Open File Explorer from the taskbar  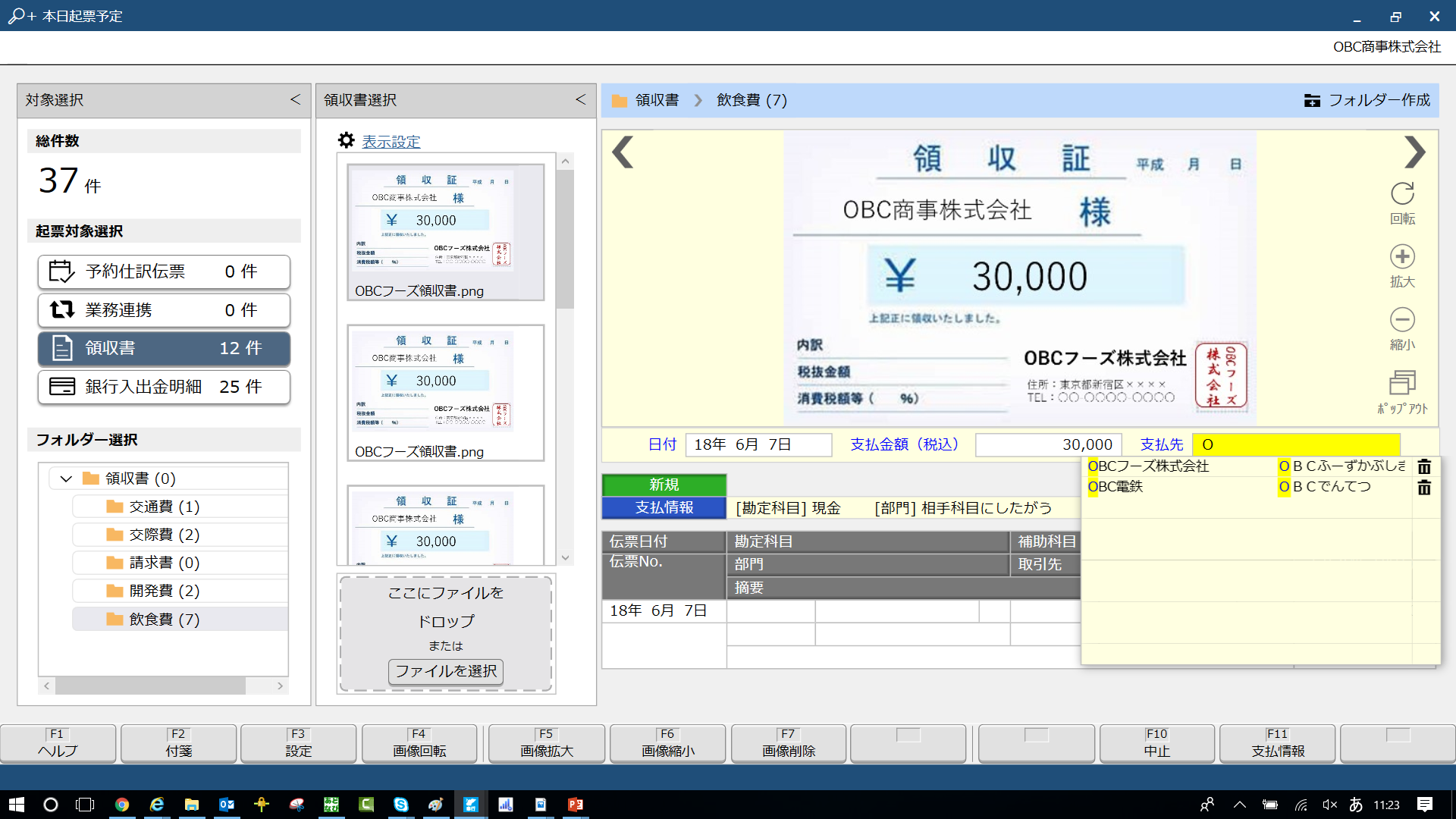click(x=192, y=805)
